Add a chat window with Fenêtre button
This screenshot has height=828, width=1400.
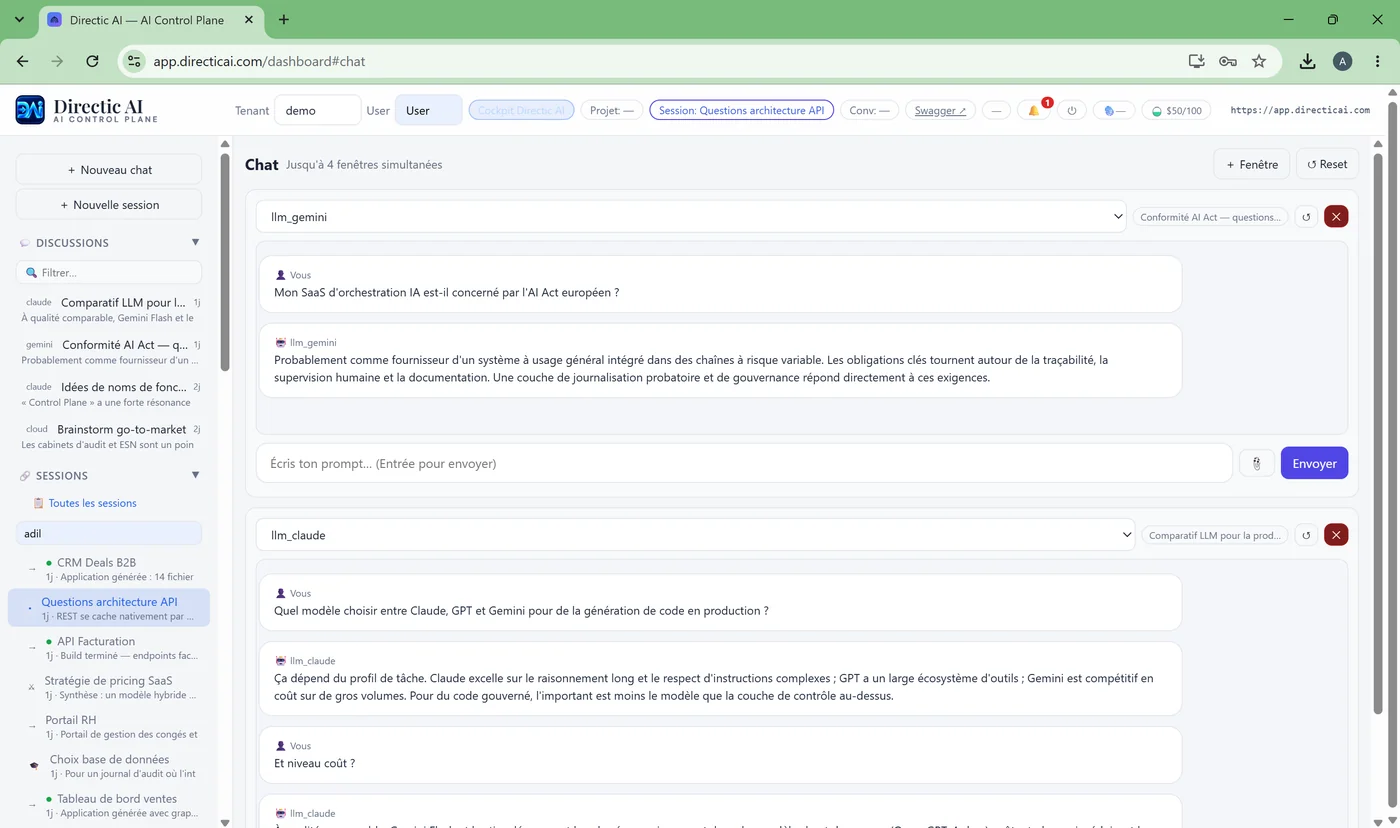pyautogui.click(x=1252, y=164)
